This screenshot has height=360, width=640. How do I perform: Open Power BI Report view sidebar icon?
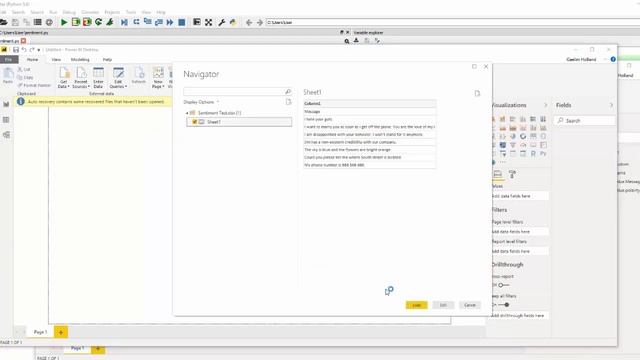point(6,104)
